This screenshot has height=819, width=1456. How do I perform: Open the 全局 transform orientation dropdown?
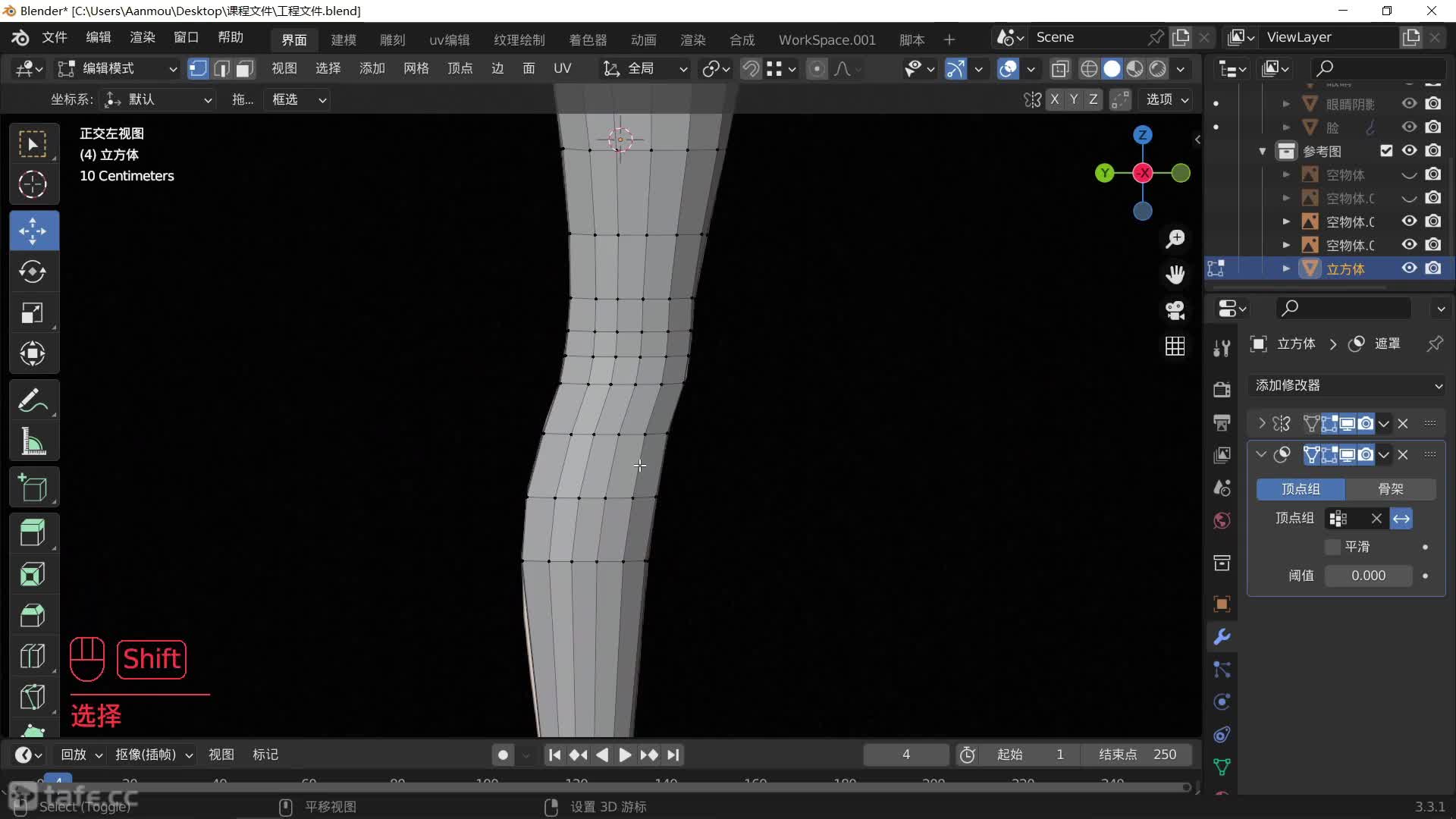(645, 69)
